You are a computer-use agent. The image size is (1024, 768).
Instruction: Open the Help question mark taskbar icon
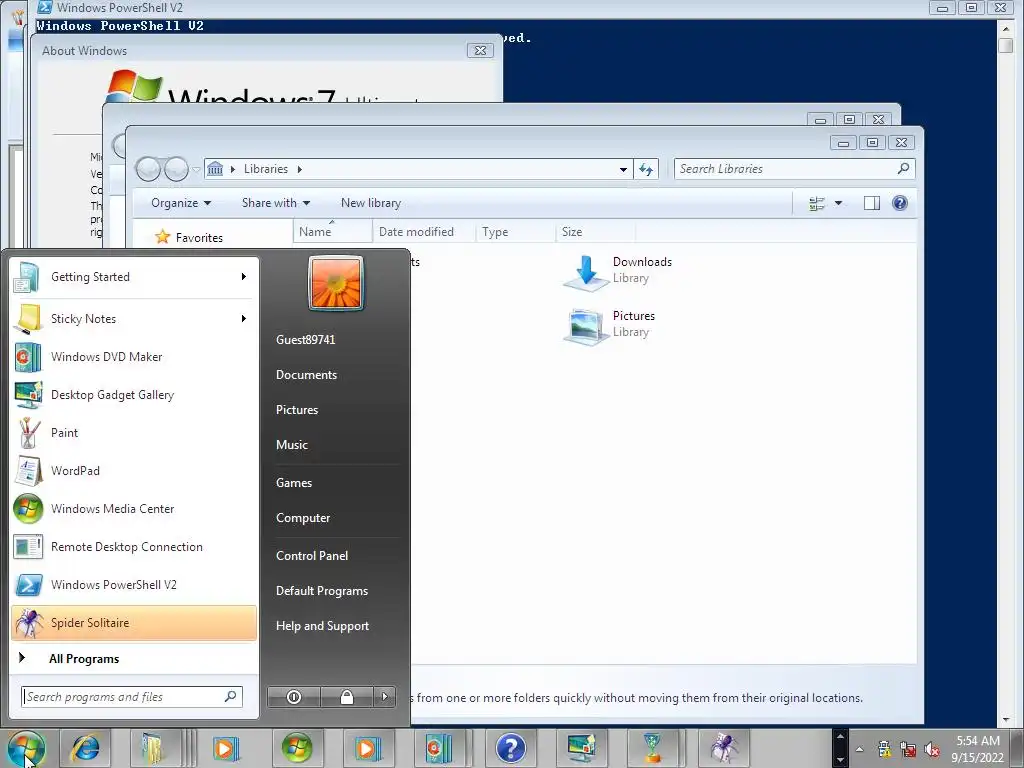point(511,748)
